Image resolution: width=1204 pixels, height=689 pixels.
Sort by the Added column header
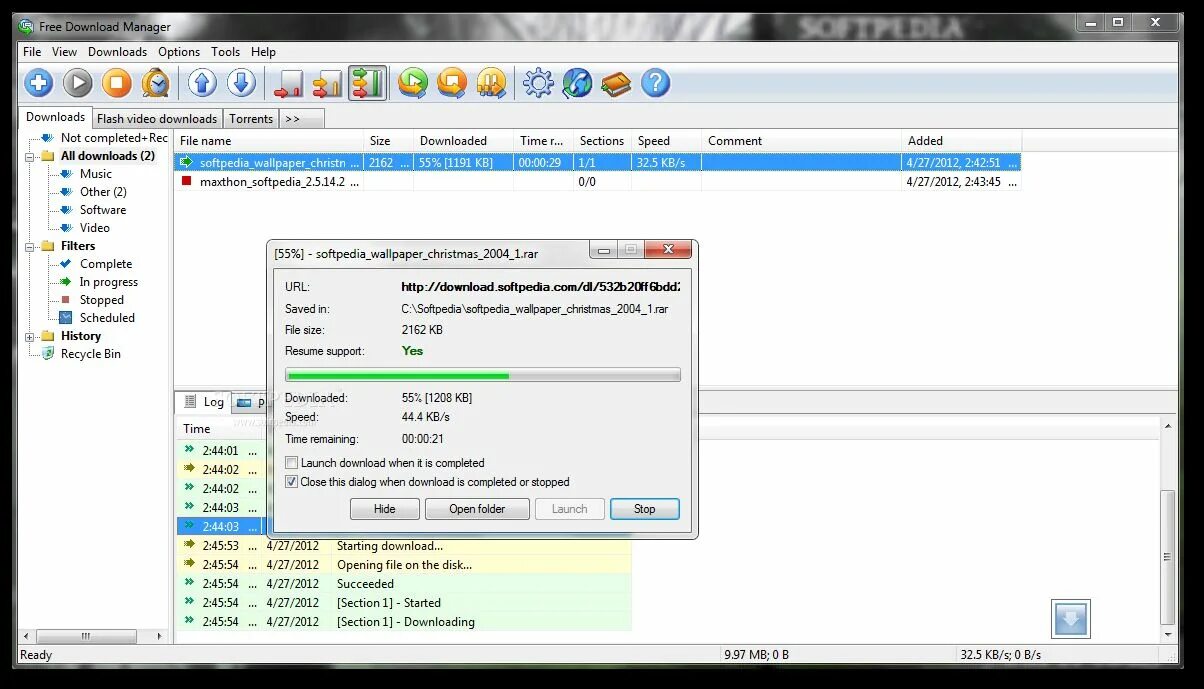click(x=961, y=141)
